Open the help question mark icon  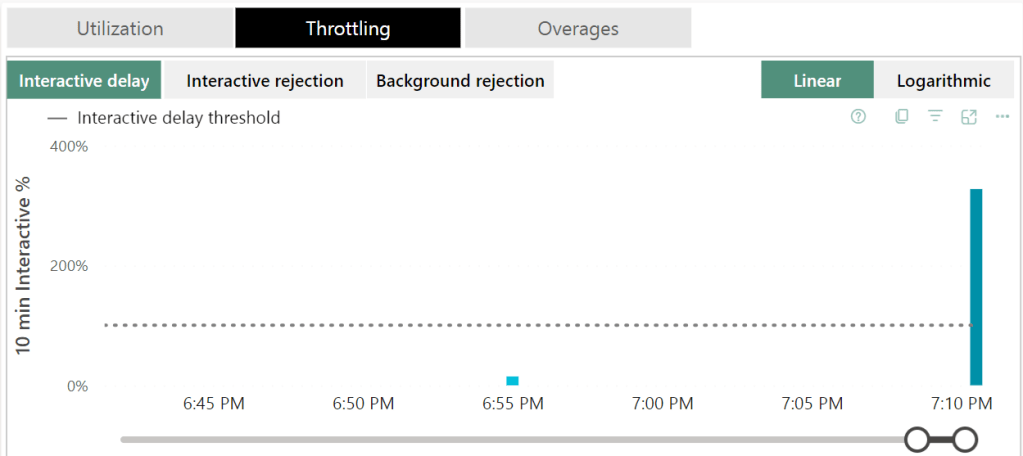tap(858, 117)
